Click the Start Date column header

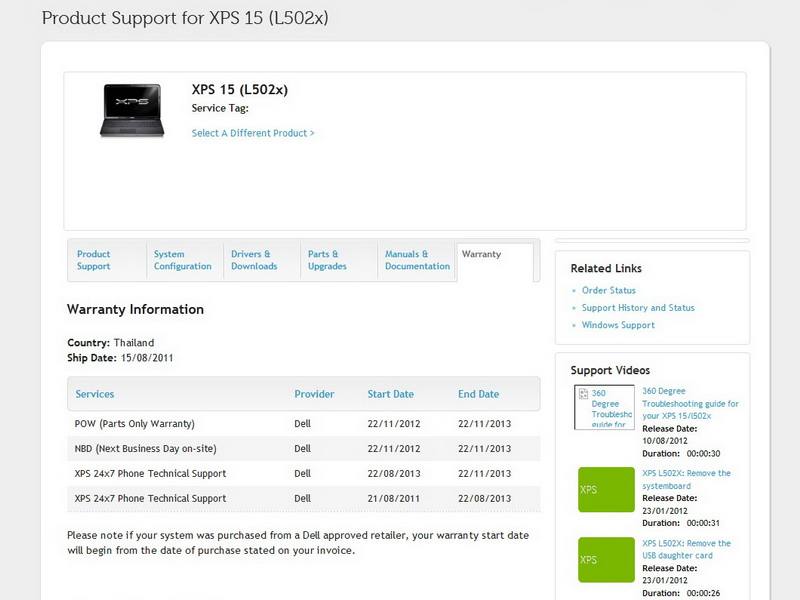(390, 394)
